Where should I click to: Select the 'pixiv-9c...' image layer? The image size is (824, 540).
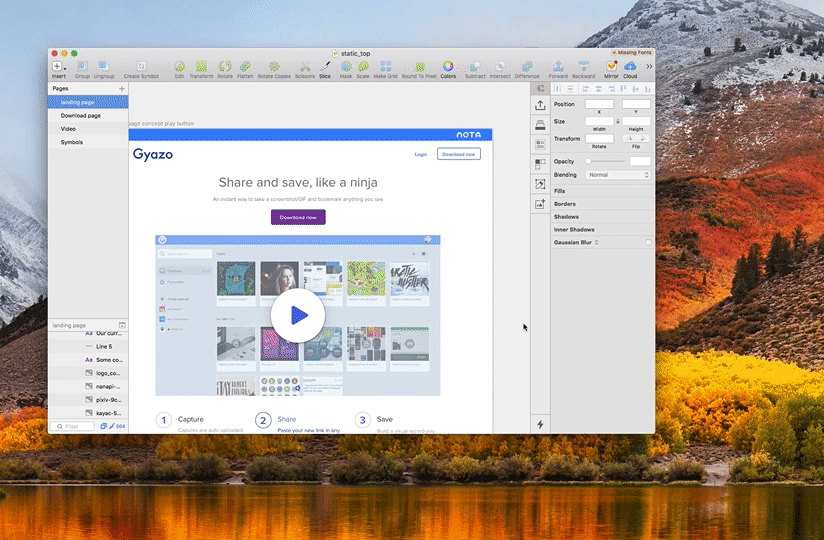pos(88,400)
